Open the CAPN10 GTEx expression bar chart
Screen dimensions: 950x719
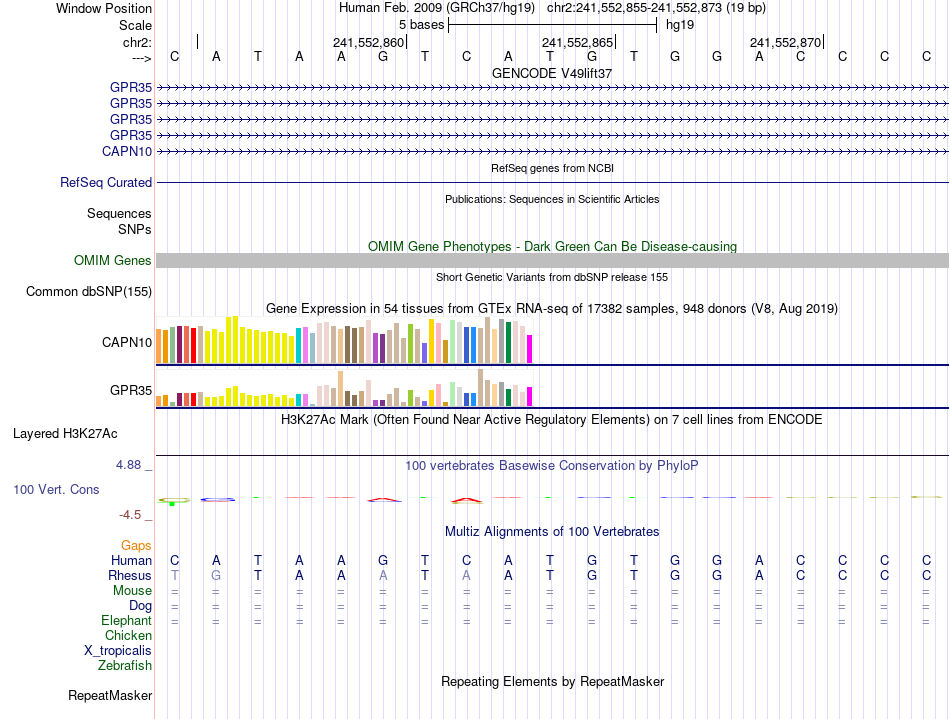(344, 340)
